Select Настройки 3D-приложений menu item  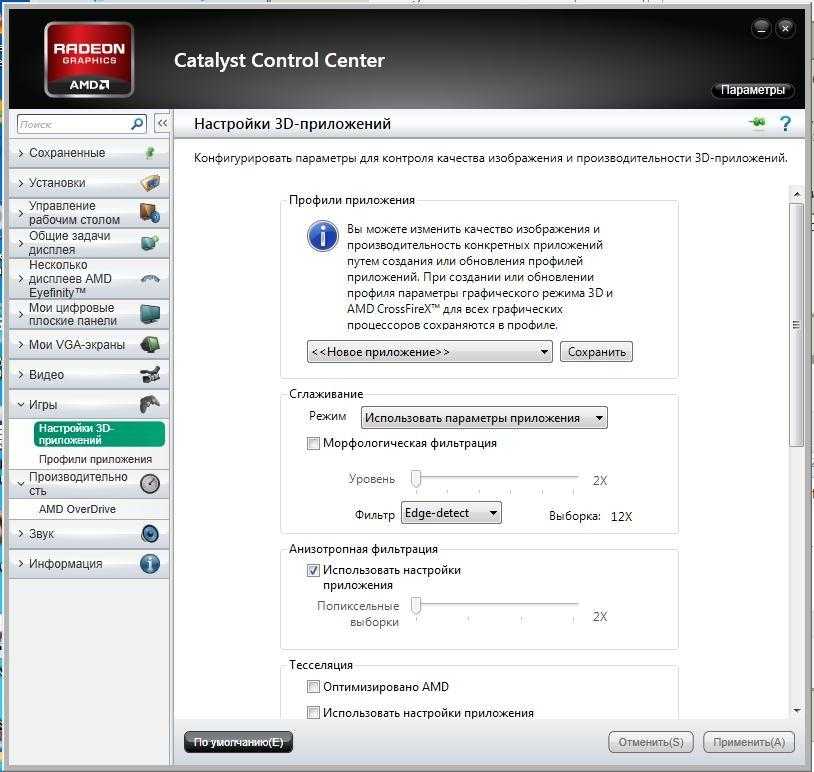[x=99, y=434]
